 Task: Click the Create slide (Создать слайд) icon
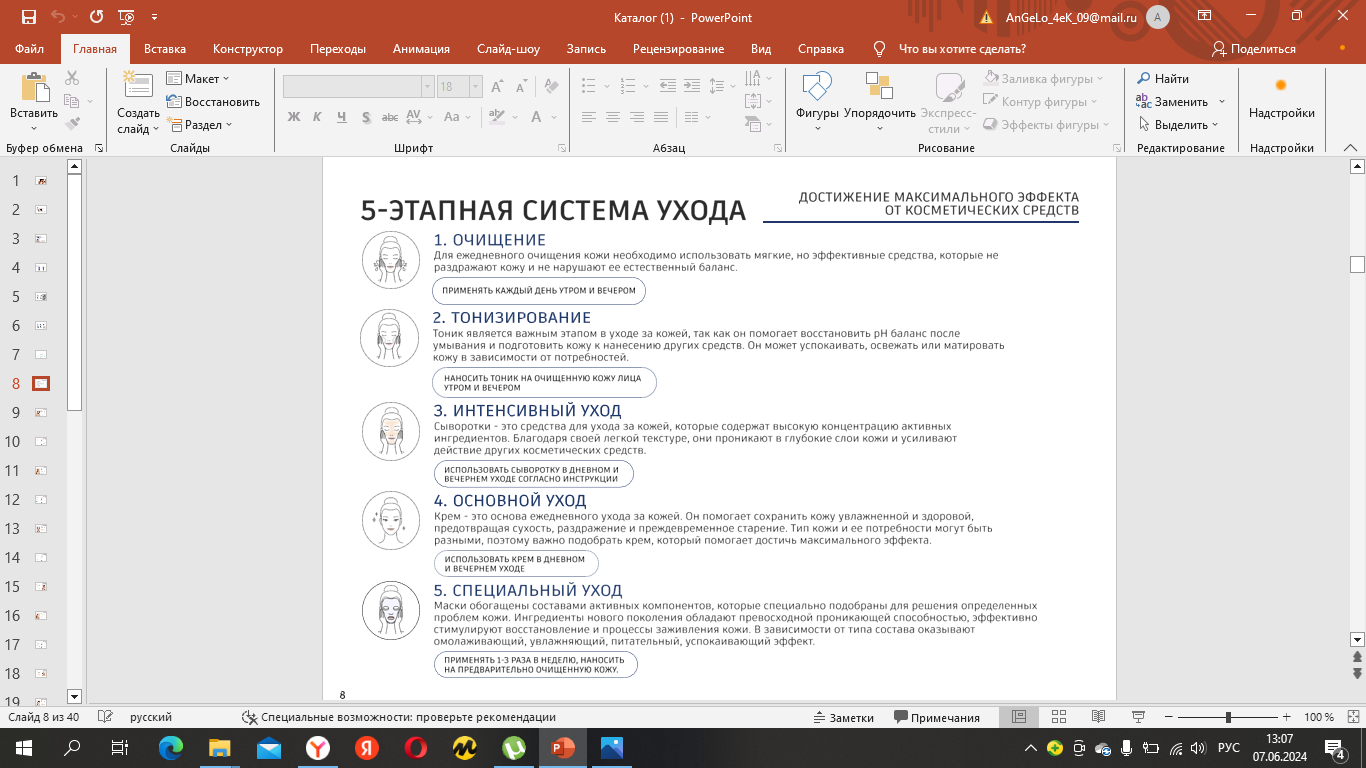pos(137,86)
